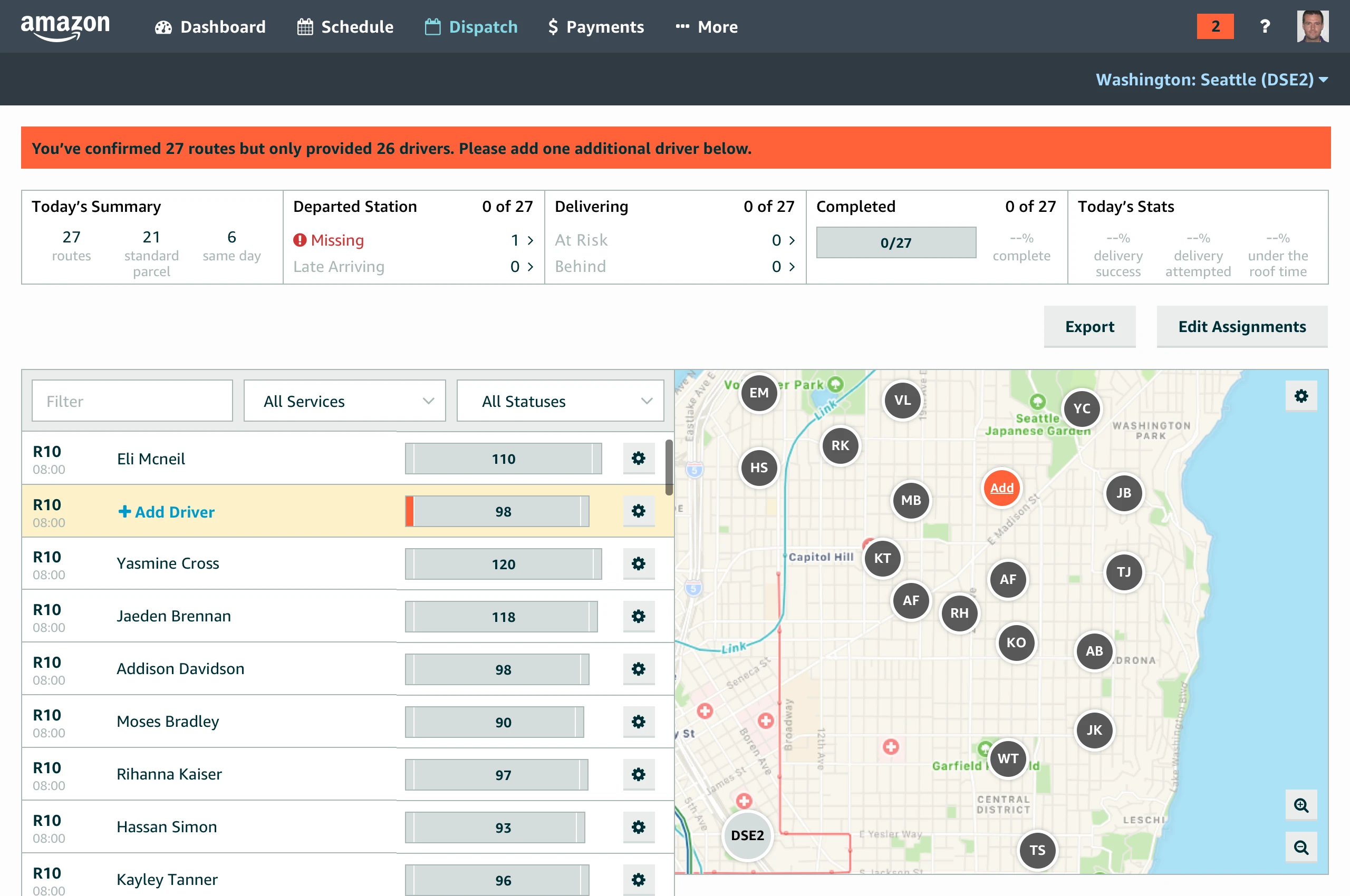
Task: Select the HS driver marker on map
Action: point(759,468)
